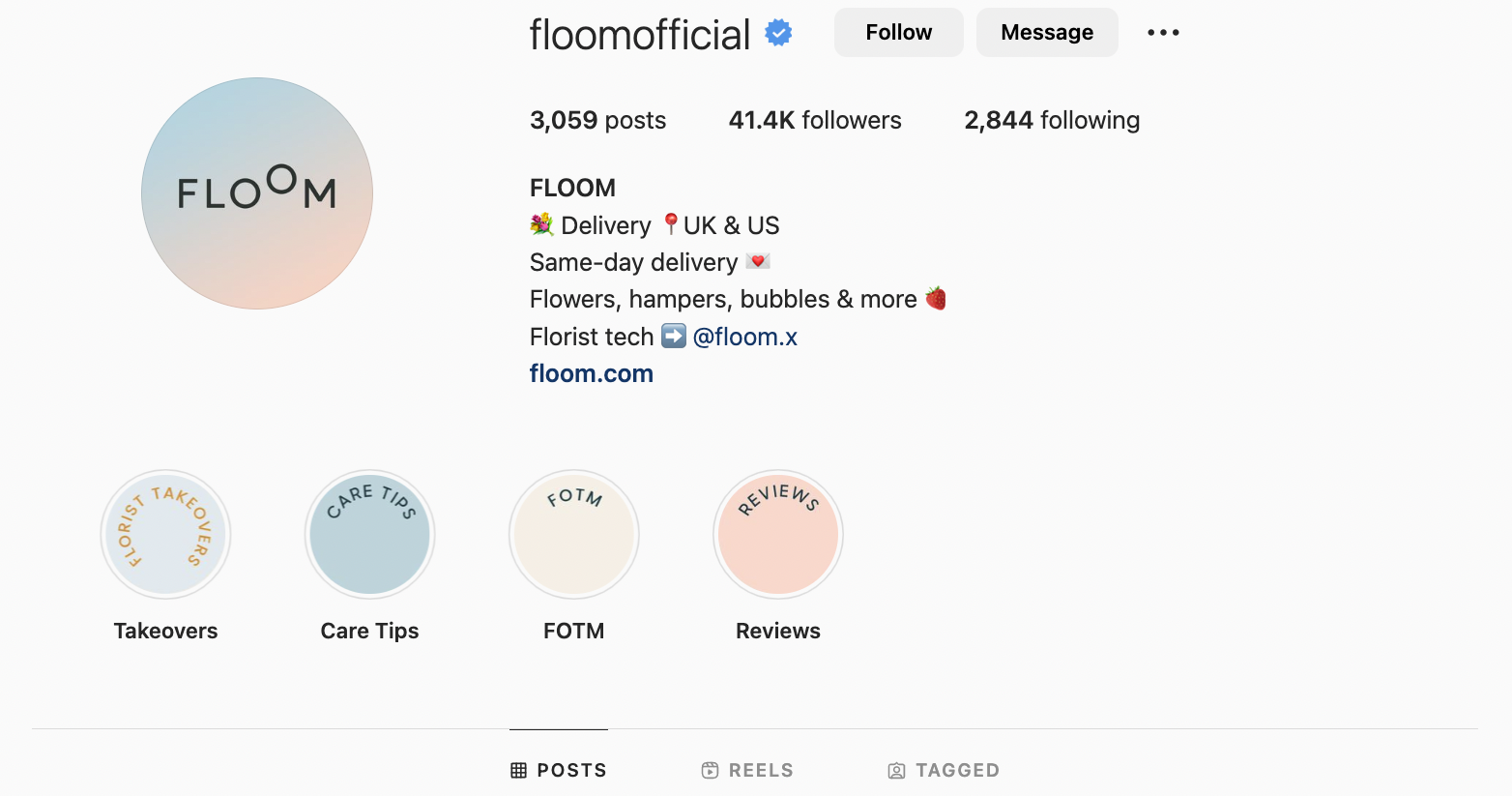This screenshot has height=796, width=1512.
Task: Click the grid icon beside POSTS
Action: pyautogui.click(x=517, y=770)
